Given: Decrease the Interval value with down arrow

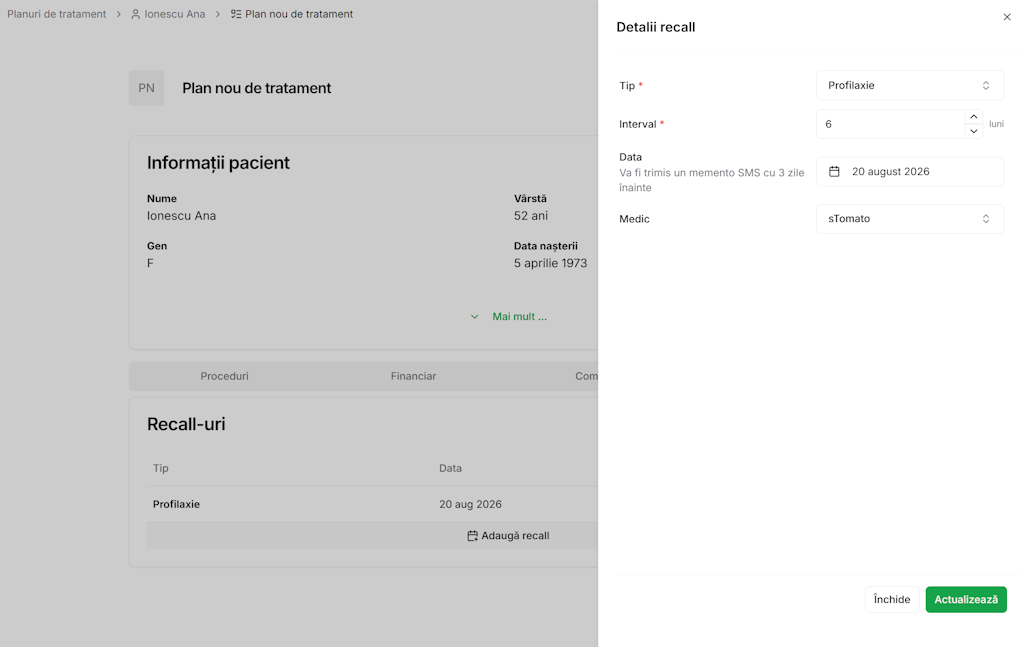Looking at the screenshot, I should click(x=973, y=131).
